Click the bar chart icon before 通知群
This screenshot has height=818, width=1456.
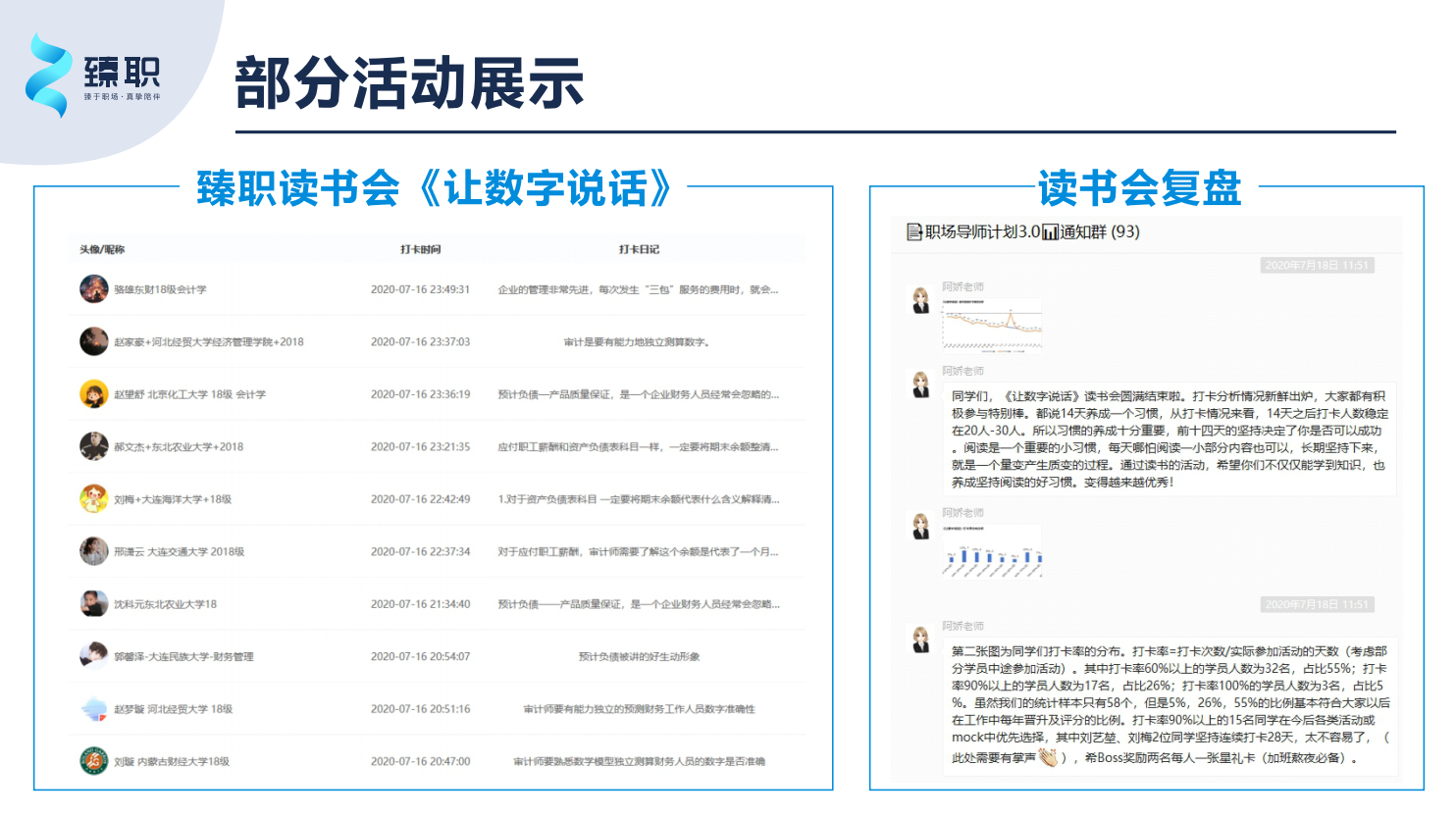click(1050, 232)
